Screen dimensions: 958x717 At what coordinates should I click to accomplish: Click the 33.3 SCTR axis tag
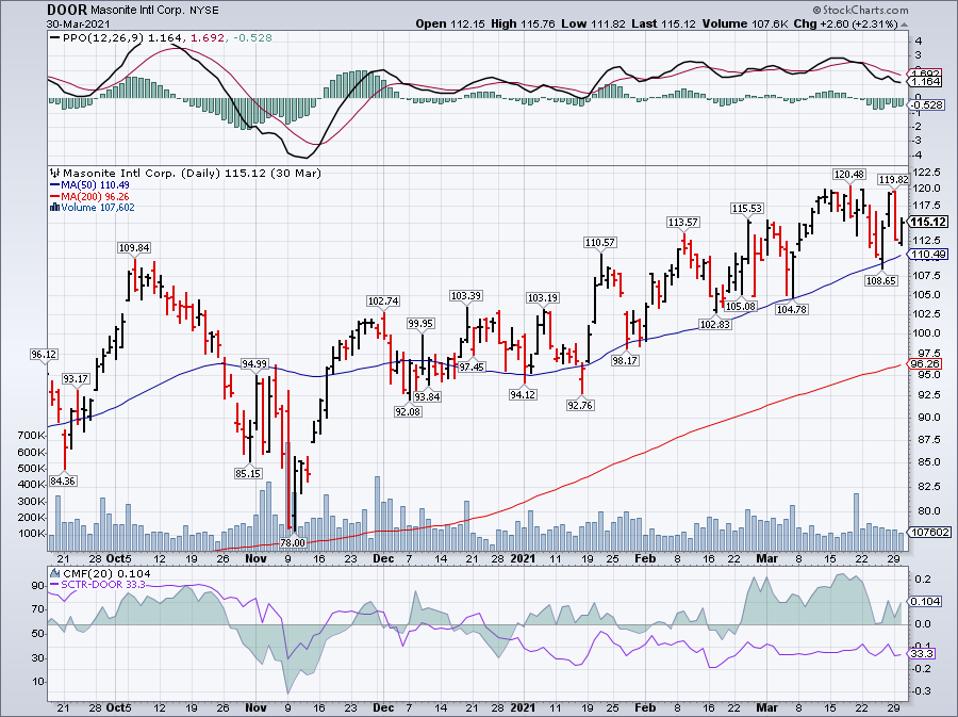(x=923, y=654)
